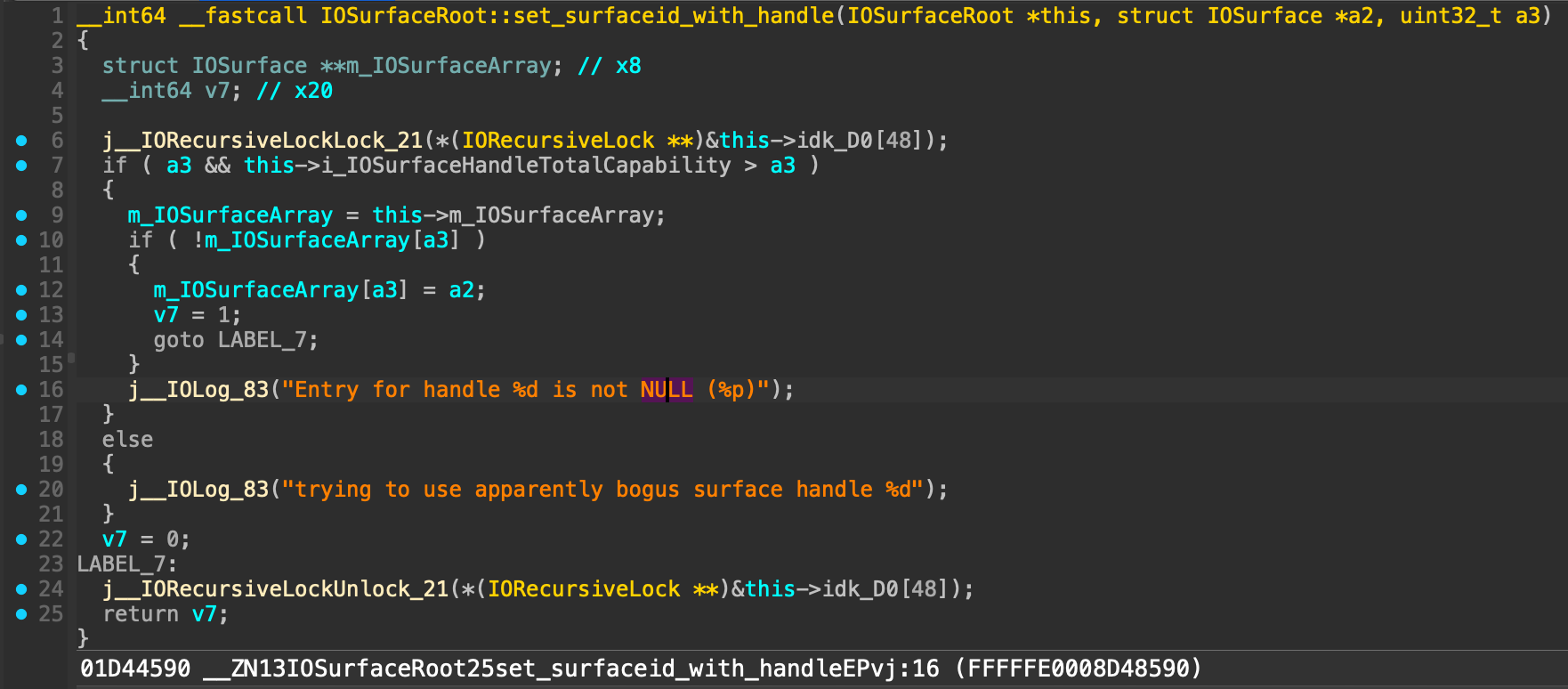Click line number 5 in the gutter
This screenshot has width=1568, height=689.
pos(57,116)
